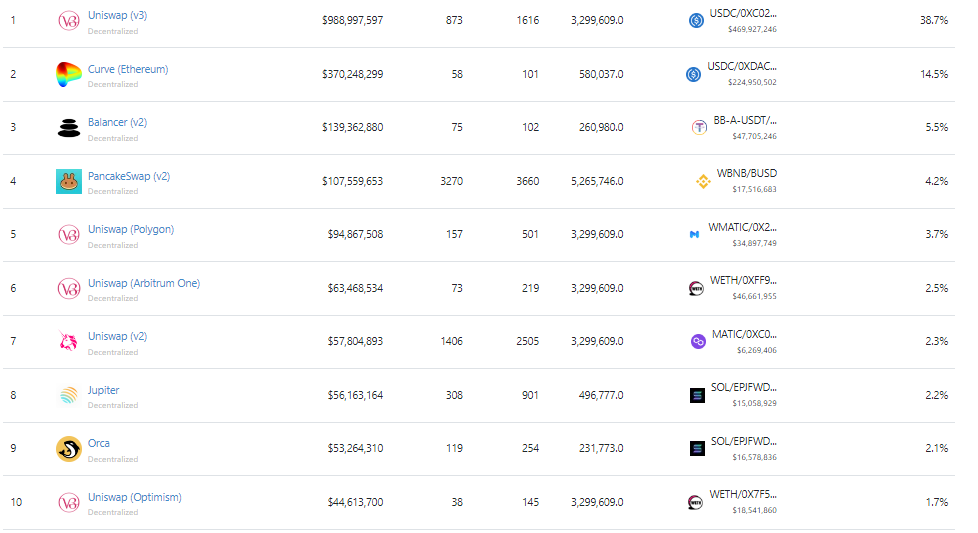The height and width of the screenshot is (533, 978).
Task: Open the Orca exchange link
Action: 99,443
